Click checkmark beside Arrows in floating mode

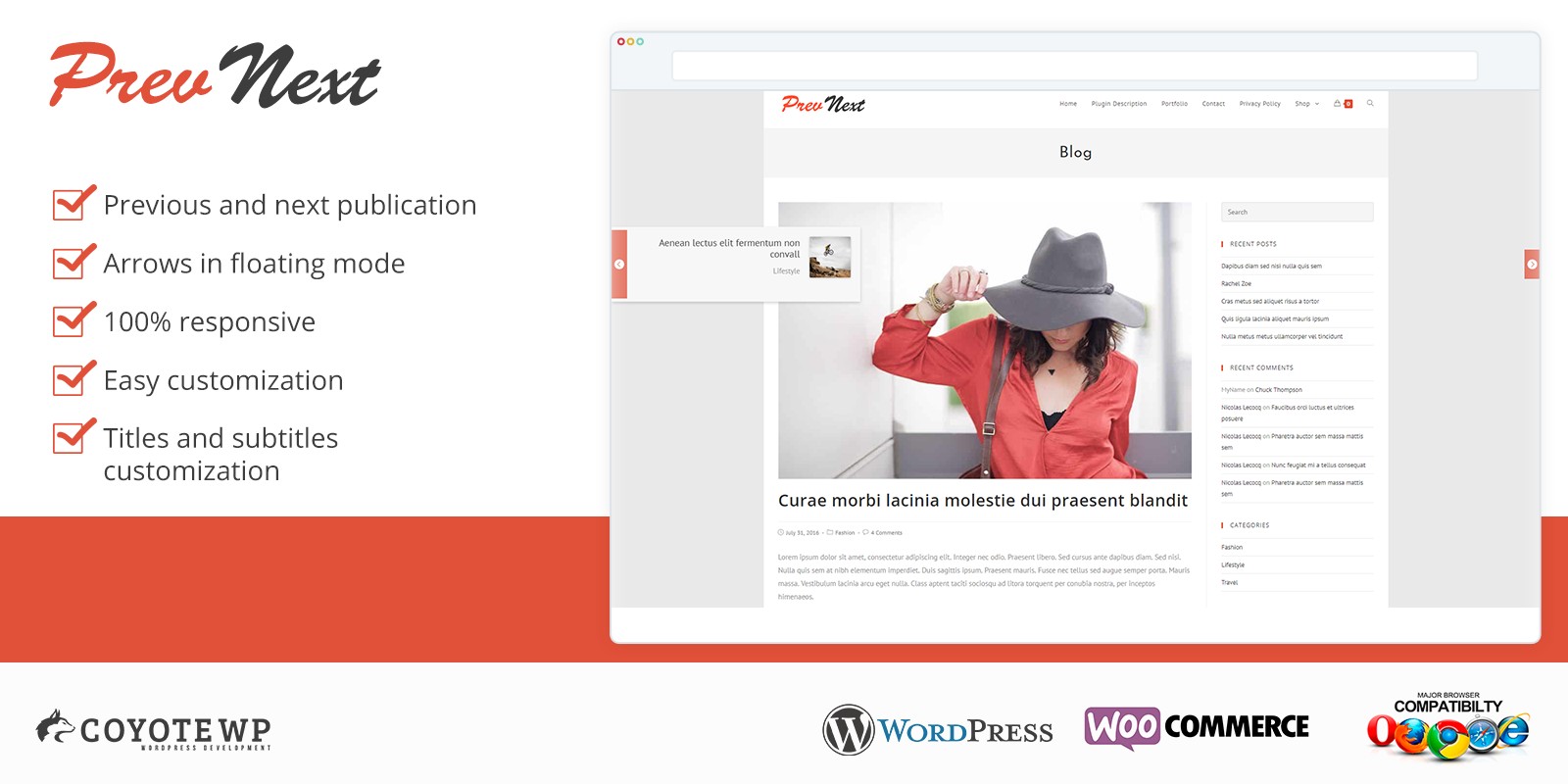coord(74,261)
